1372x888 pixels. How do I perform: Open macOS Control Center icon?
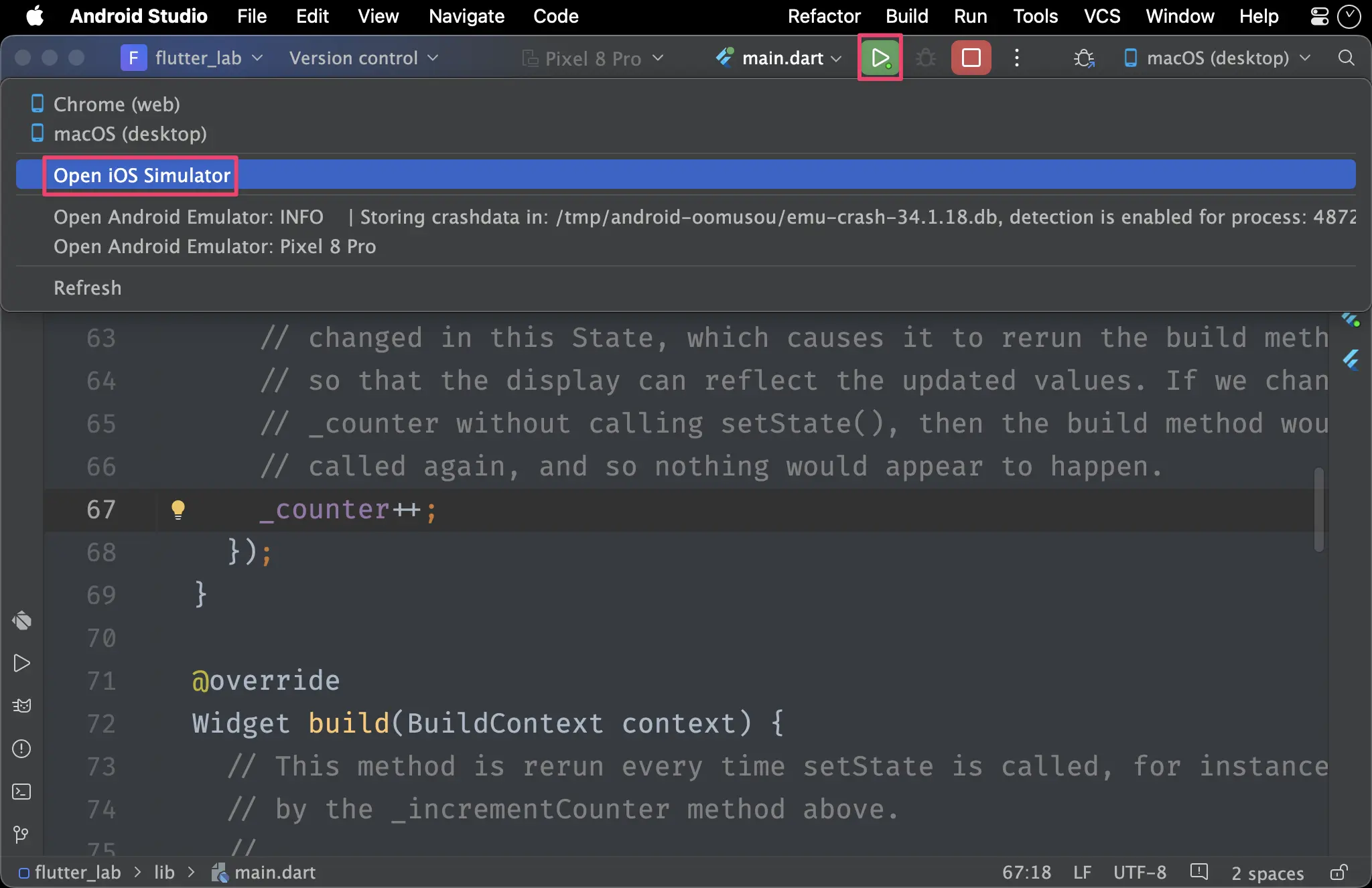1319,16
